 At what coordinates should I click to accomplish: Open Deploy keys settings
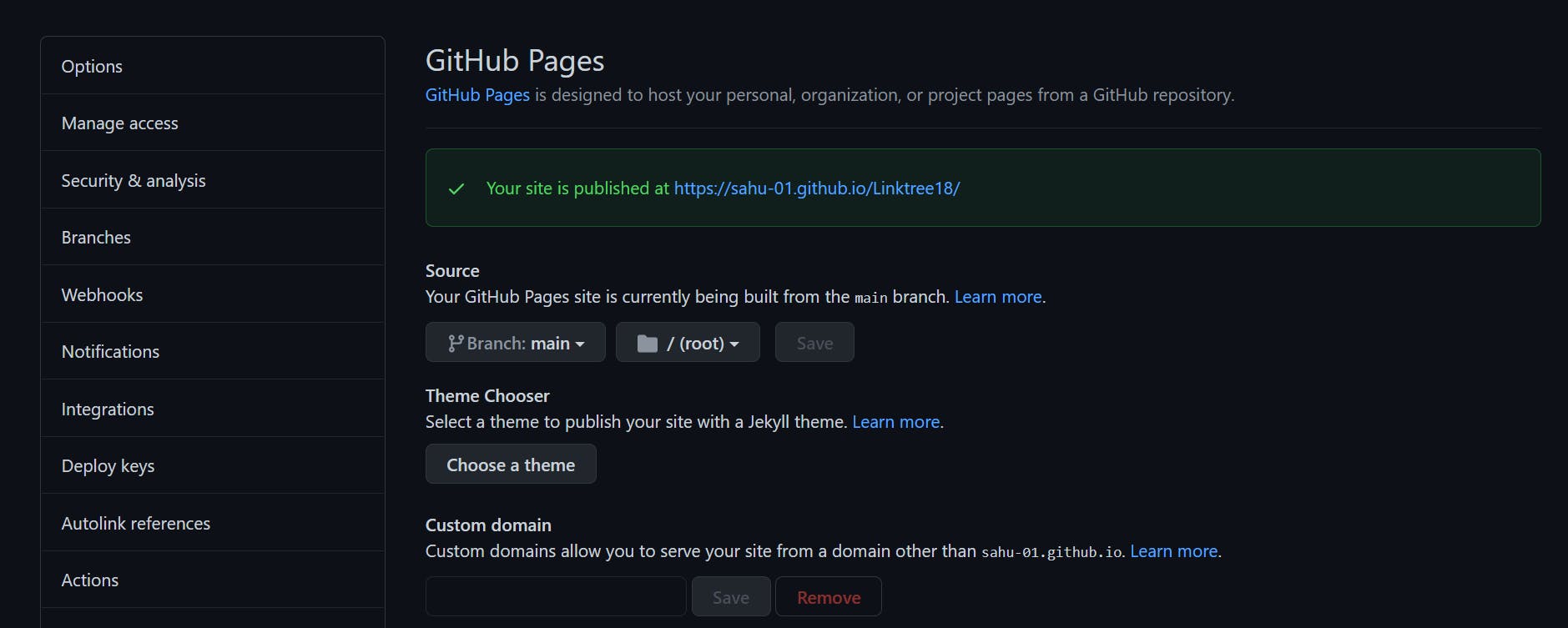tap(213, 465)
